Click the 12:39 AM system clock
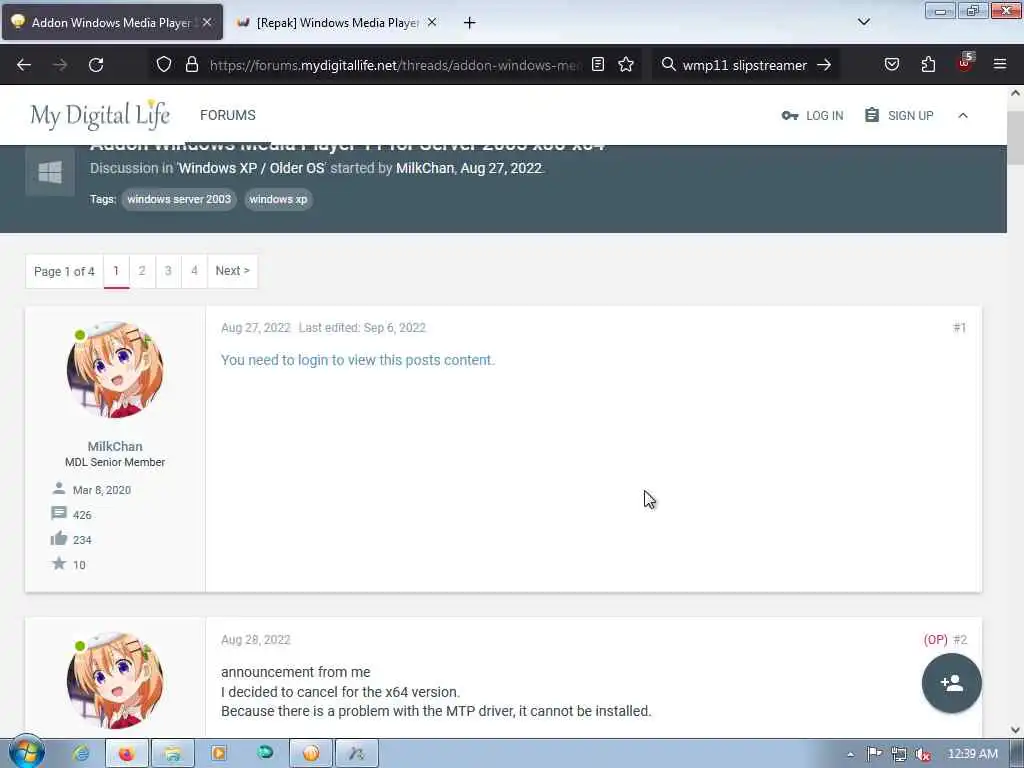Screen dimensions: 1024x768 [x=972, y=754]
